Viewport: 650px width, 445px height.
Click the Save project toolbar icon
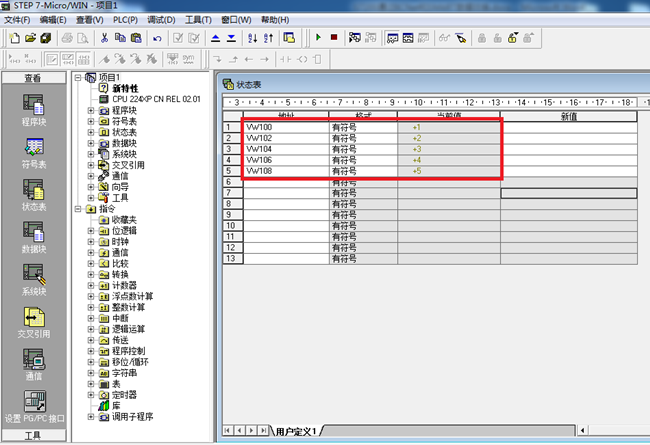coord(46,38)
